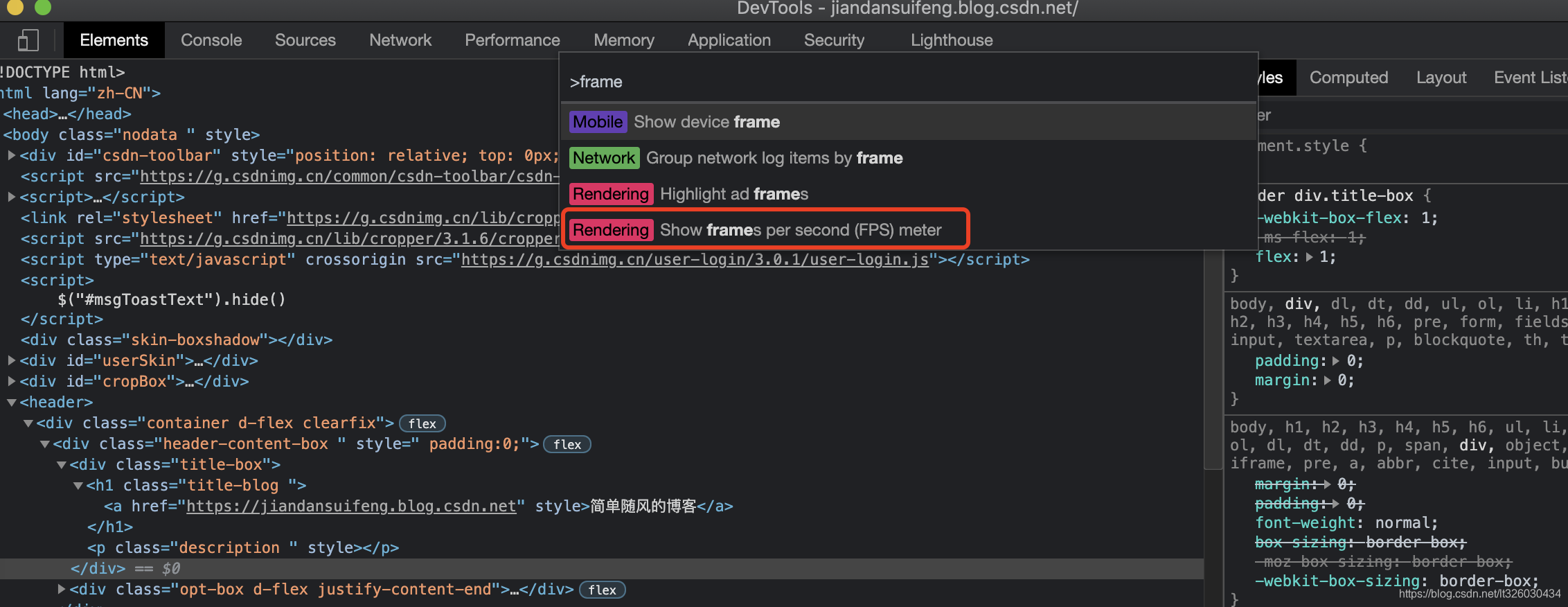1568x607 pixels.
Task: Select the <head>…</head> node
Action: pos(67,114)
